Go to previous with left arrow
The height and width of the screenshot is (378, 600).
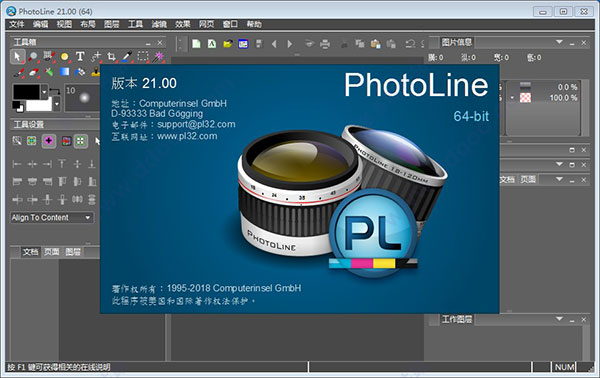click(274, 44)
